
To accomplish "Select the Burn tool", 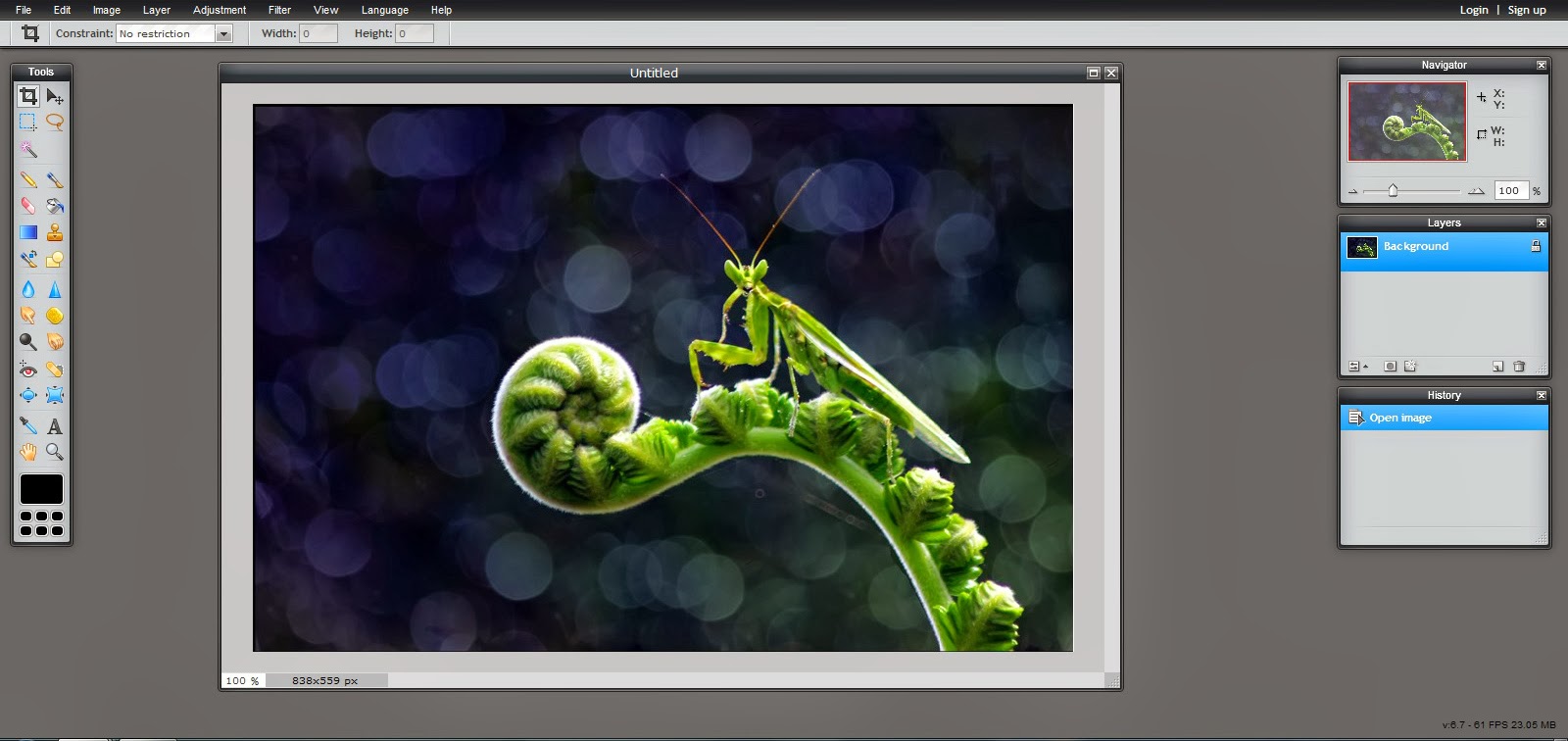I will (x=55, y=342).
